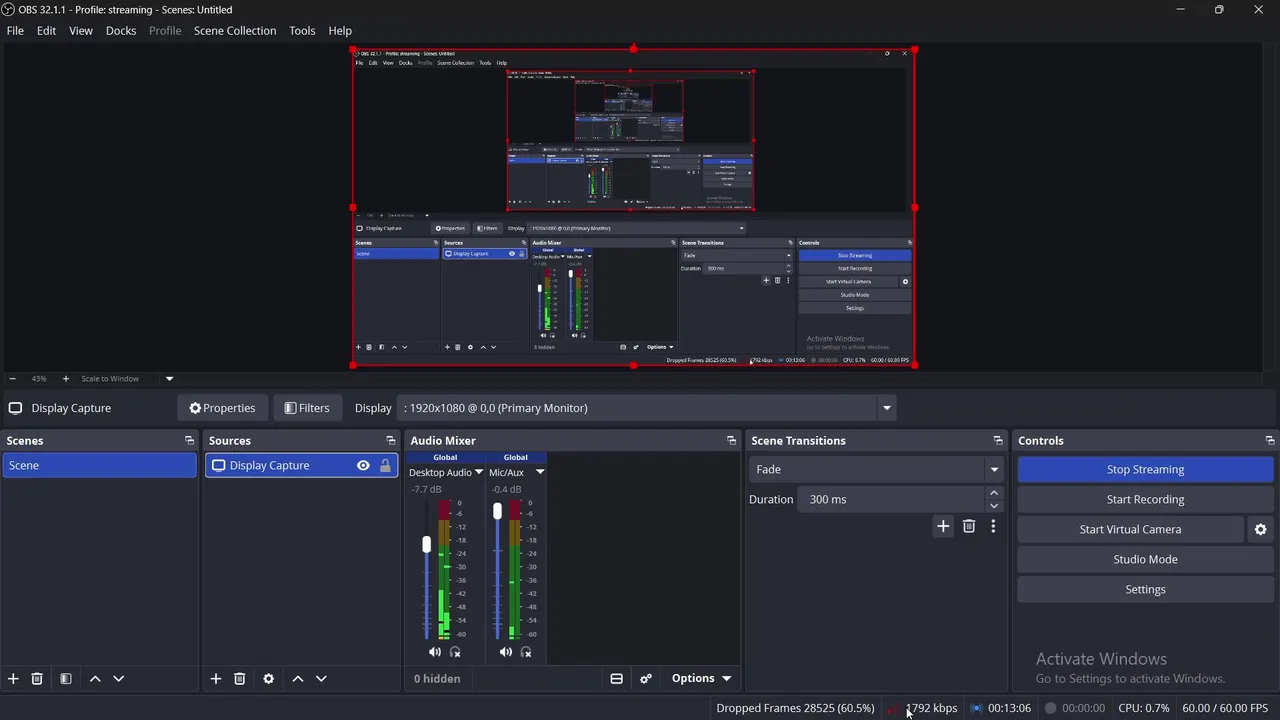Open the View menu
Viewport: 1280px width, 720px height.
[x=81, y=31]
